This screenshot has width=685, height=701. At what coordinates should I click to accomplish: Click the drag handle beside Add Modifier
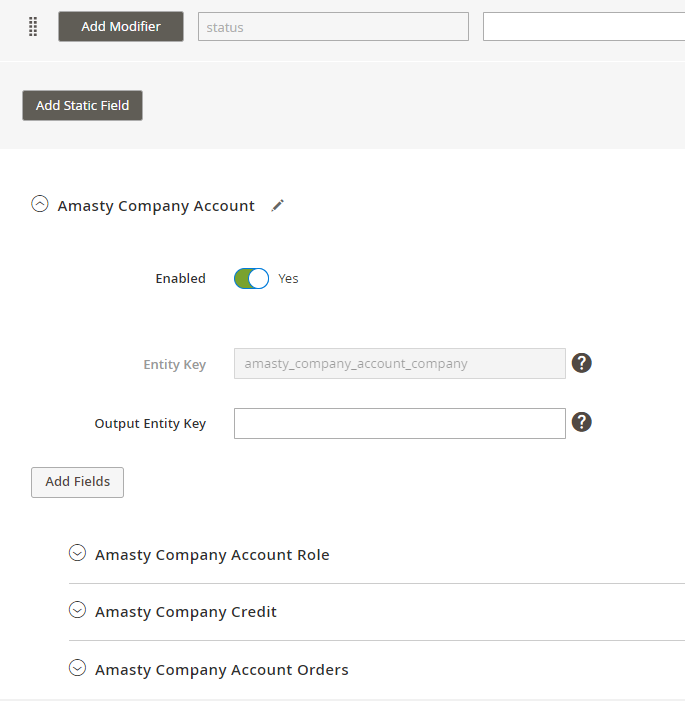click(33, 27)
